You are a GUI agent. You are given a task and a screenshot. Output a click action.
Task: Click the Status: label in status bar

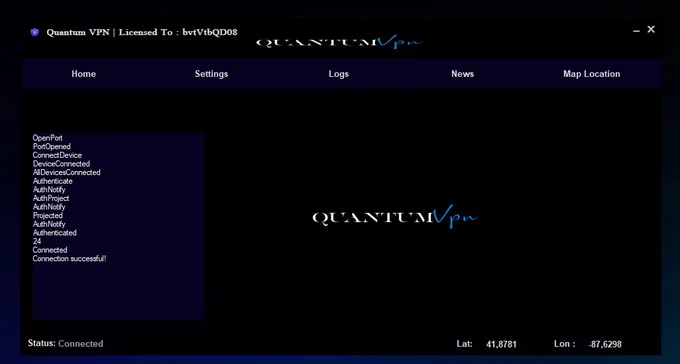(x=42, y=343)
